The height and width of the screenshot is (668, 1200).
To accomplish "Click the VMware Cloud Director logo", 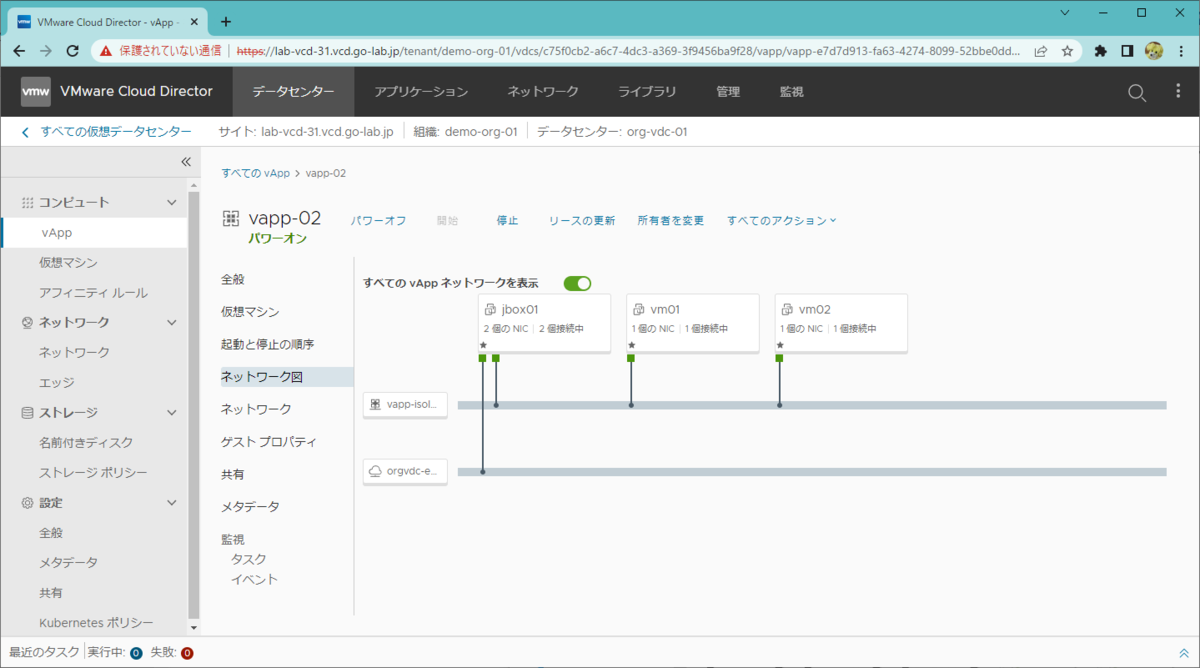I will [x=36, y=91].
